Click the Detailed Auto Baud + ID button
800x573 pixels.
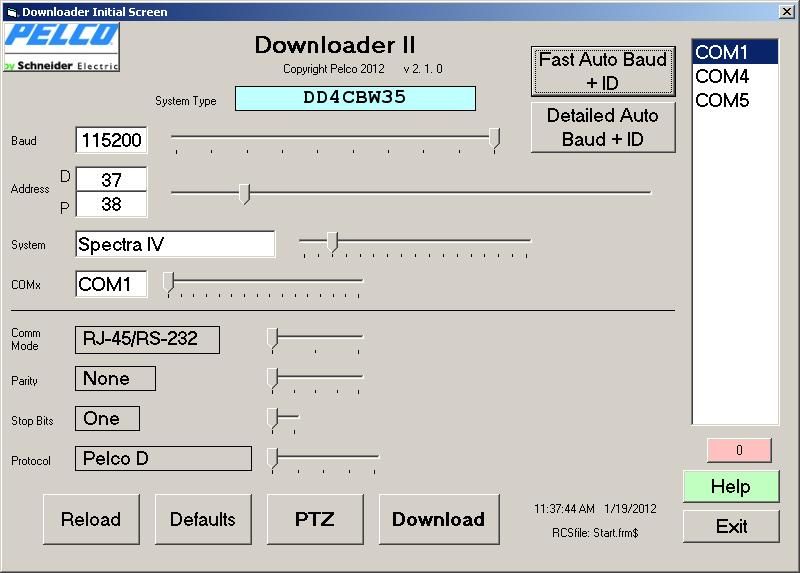click(x=603, y=127)
